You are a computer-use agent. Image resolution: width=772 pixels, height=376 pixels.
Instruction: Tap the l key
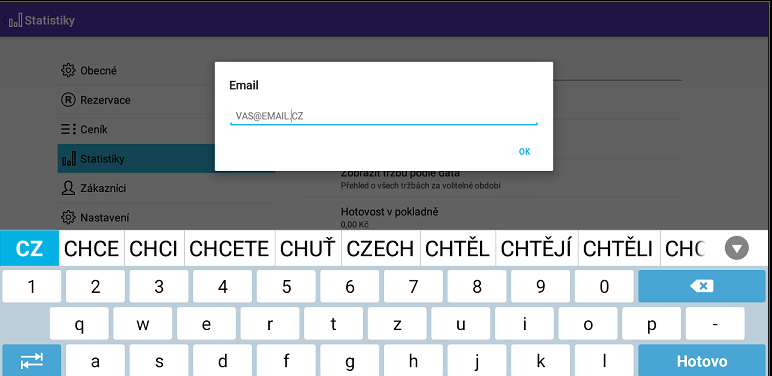point(604,361)
